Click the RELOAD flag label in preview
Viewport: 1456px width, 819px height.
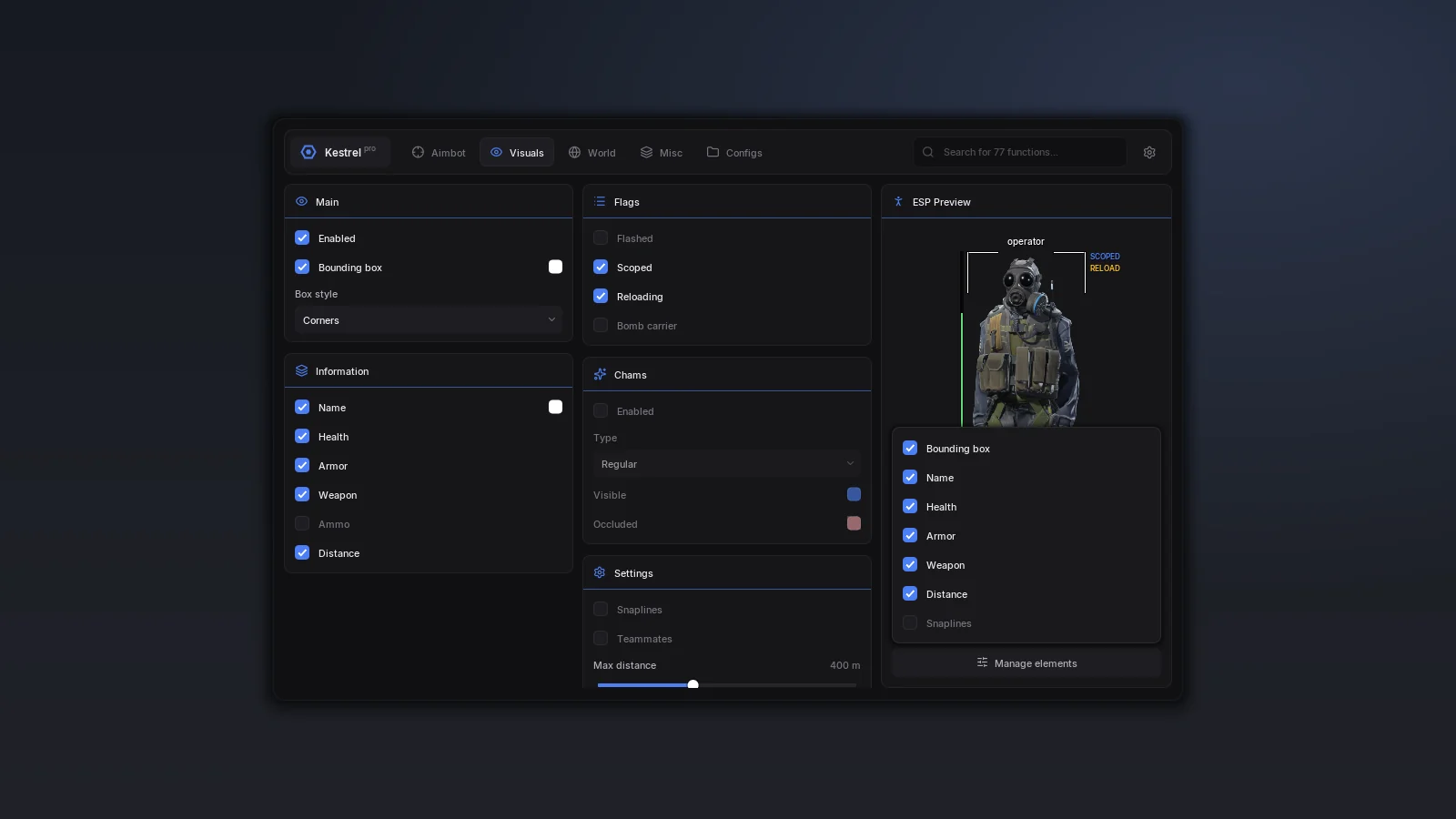(x=1105, y=268)
